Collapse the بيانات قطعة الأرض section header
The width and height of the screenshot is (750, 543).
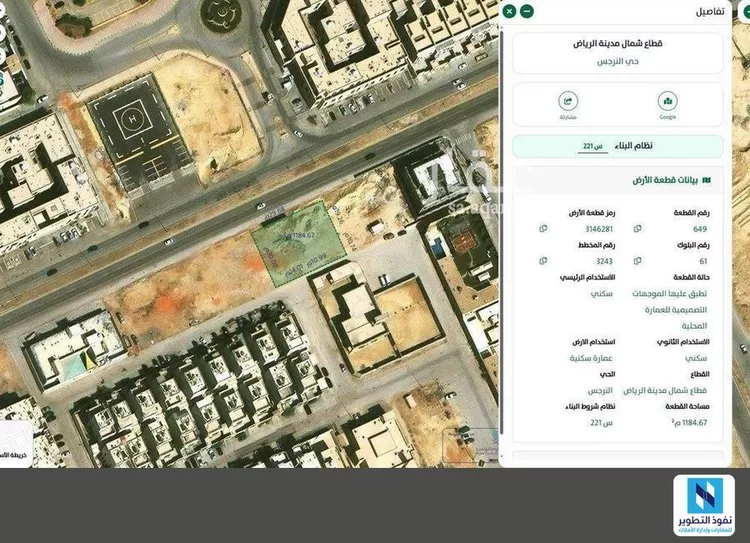618,180
